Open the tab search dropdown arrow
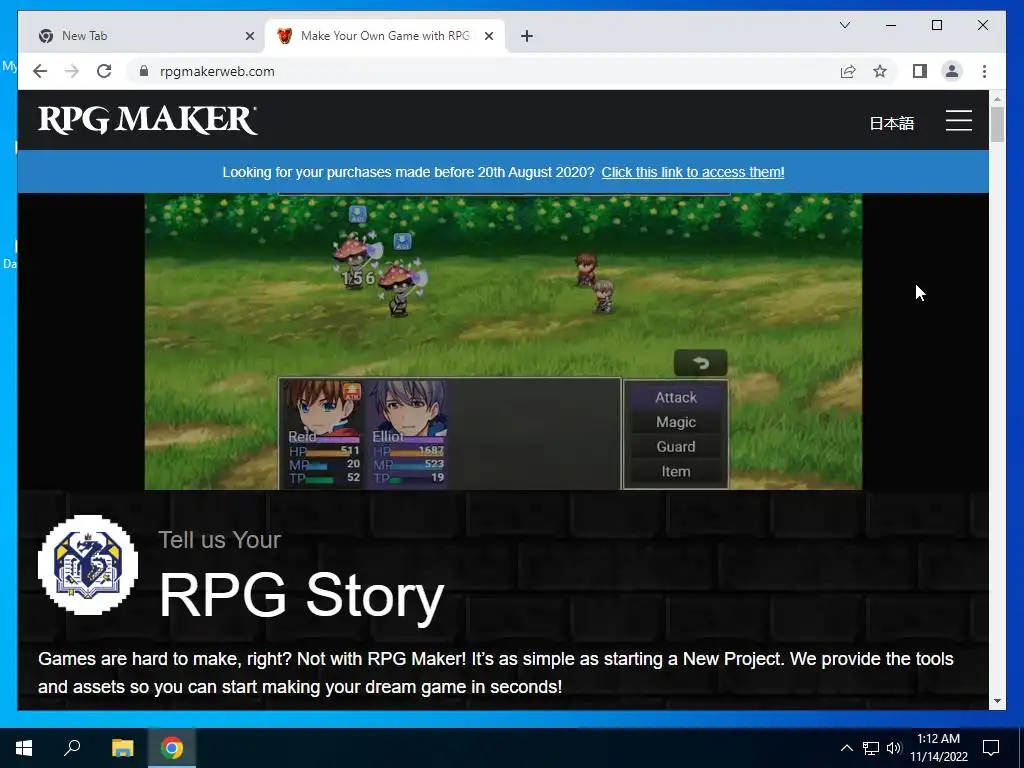 point(844,25)
